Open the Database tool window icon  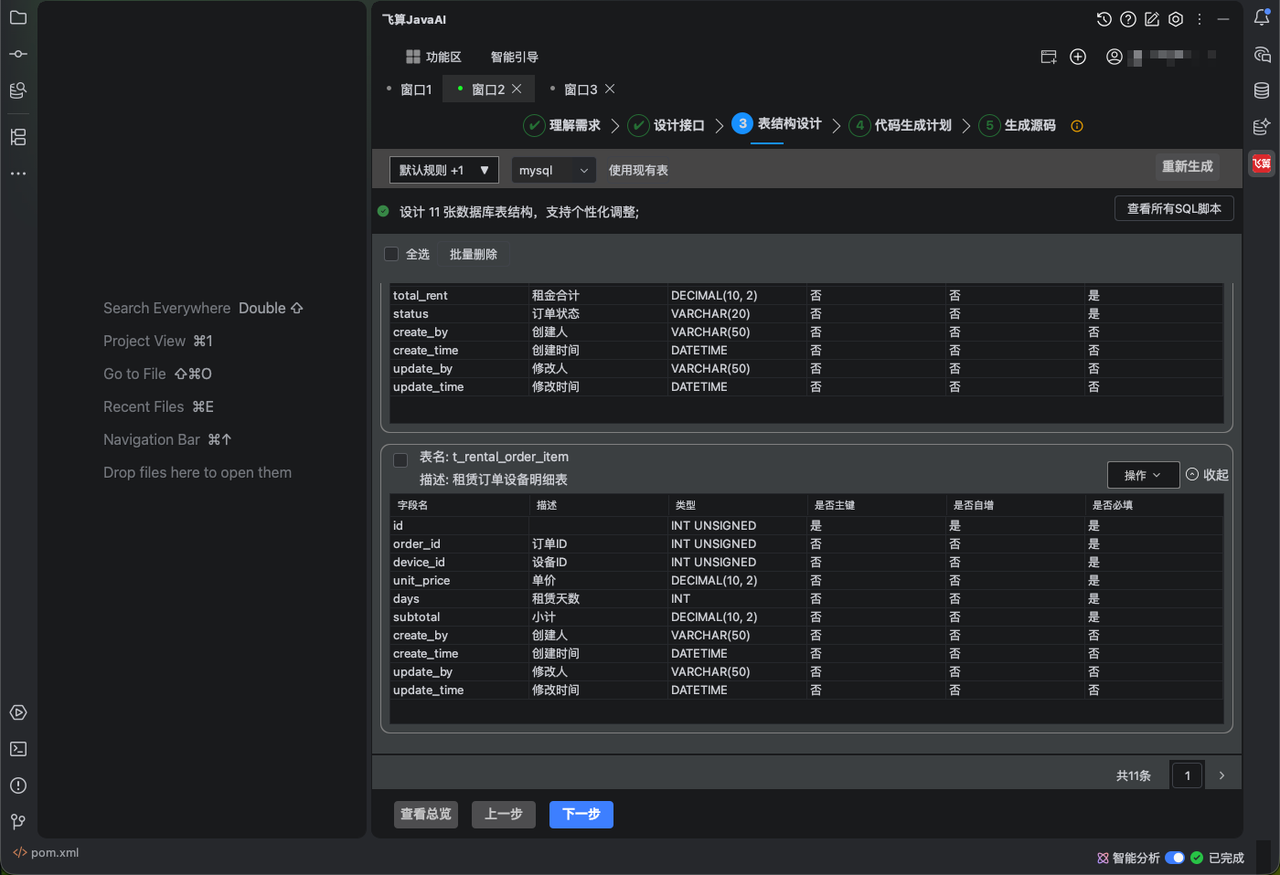1262,91
